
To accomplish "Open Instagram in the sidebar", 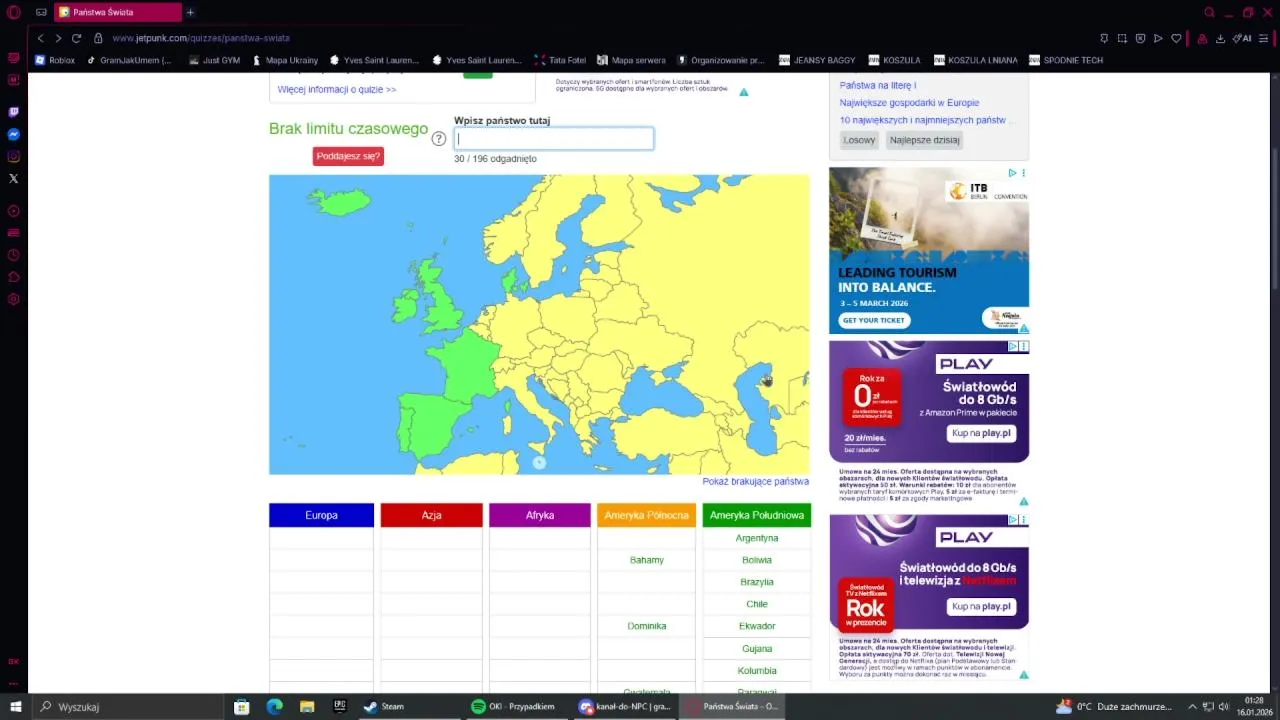I will [14, 156].
